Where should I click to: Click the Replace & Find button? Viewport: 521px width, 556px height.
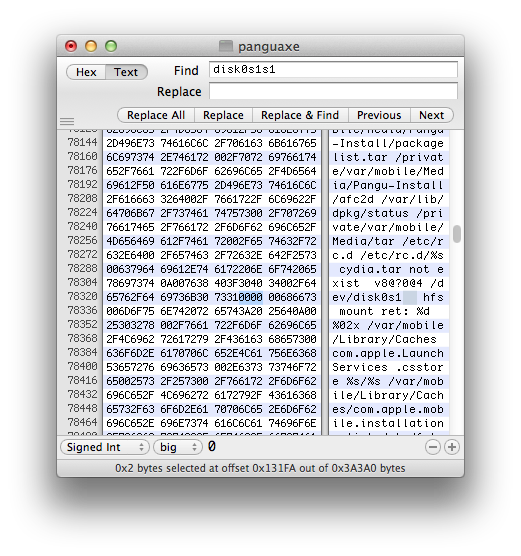[300, 115]
